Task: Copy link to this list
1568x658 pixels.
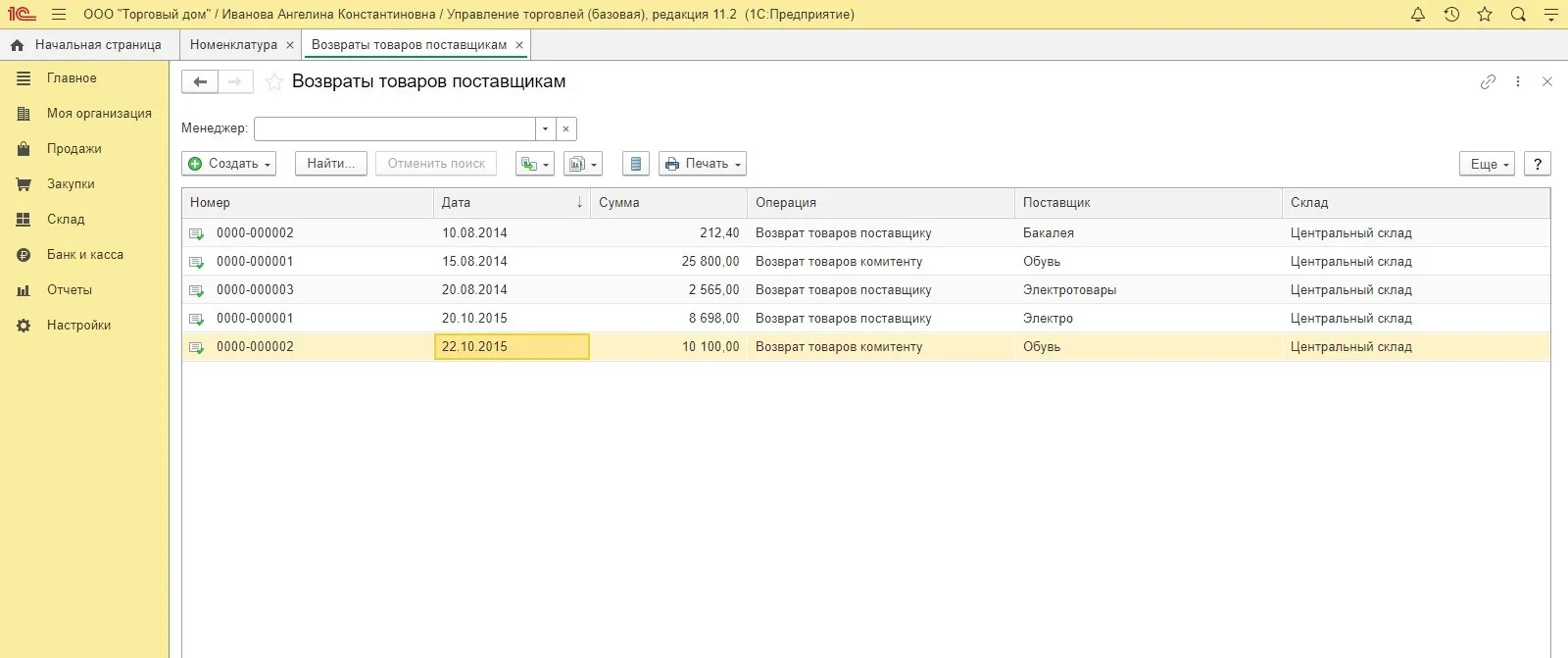Action: coord(1488,81)
